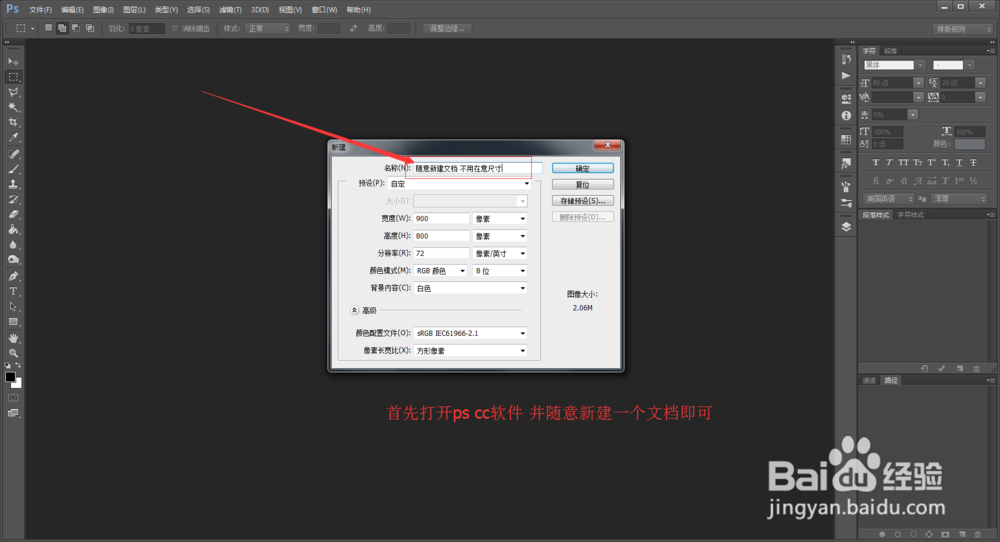Switch to the 段落 tab
The height and width of the screenshot is (542, 1000).
tap(891, 51)
